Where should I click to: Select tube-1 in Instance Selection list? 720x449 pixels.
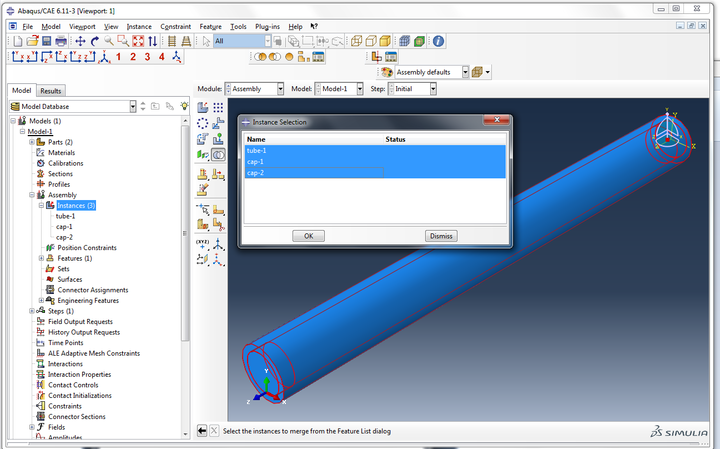(375, 151)
